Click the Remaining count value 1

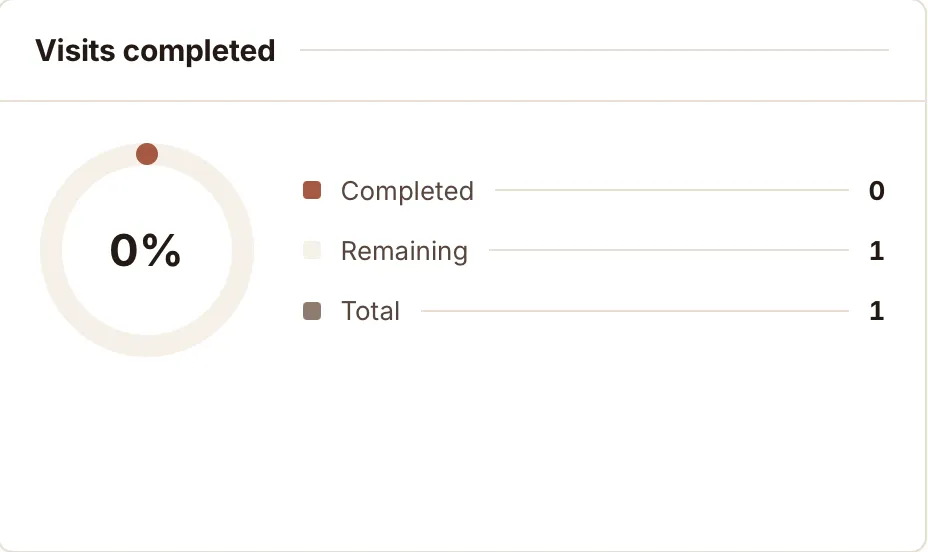coord(877,251)
